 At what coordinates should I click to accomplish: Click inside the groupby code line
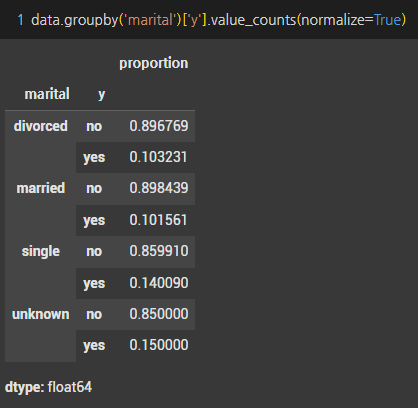click(x=218, y=20)
